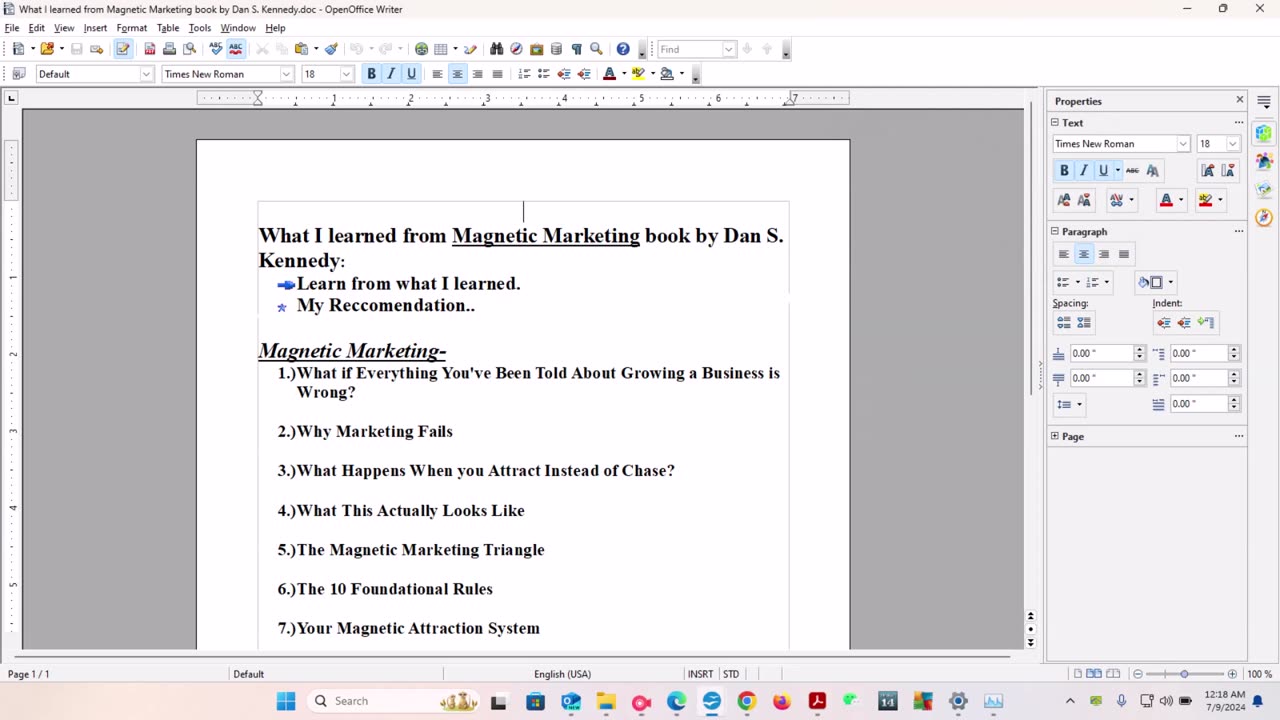Click the Insert Table grid icon

click(440, 48)
